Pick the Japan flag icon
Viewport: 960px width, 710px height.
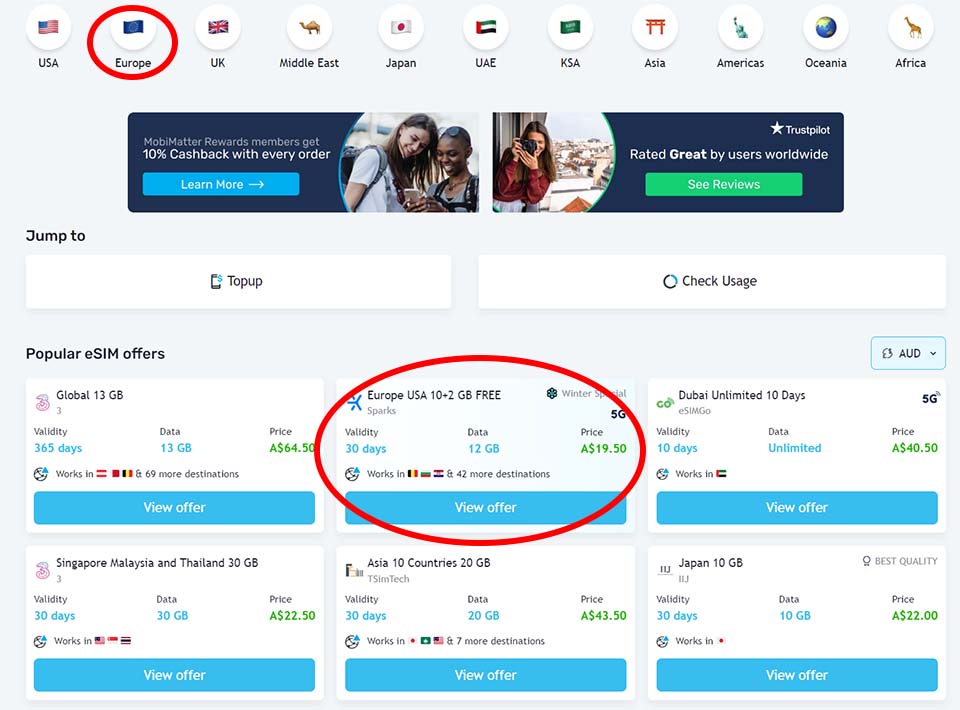point(401,27)
